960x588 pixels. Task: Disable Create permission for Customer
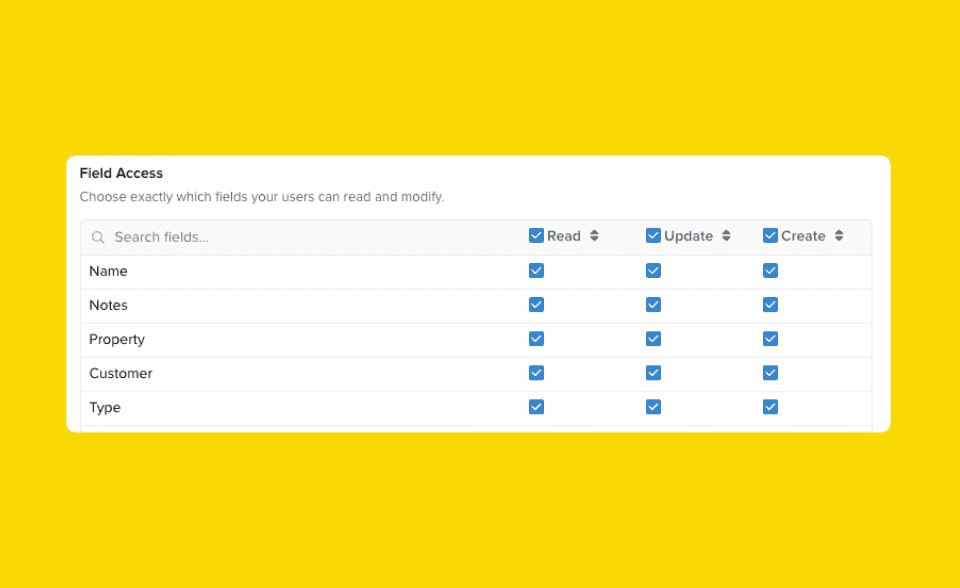tap(770, 372)
